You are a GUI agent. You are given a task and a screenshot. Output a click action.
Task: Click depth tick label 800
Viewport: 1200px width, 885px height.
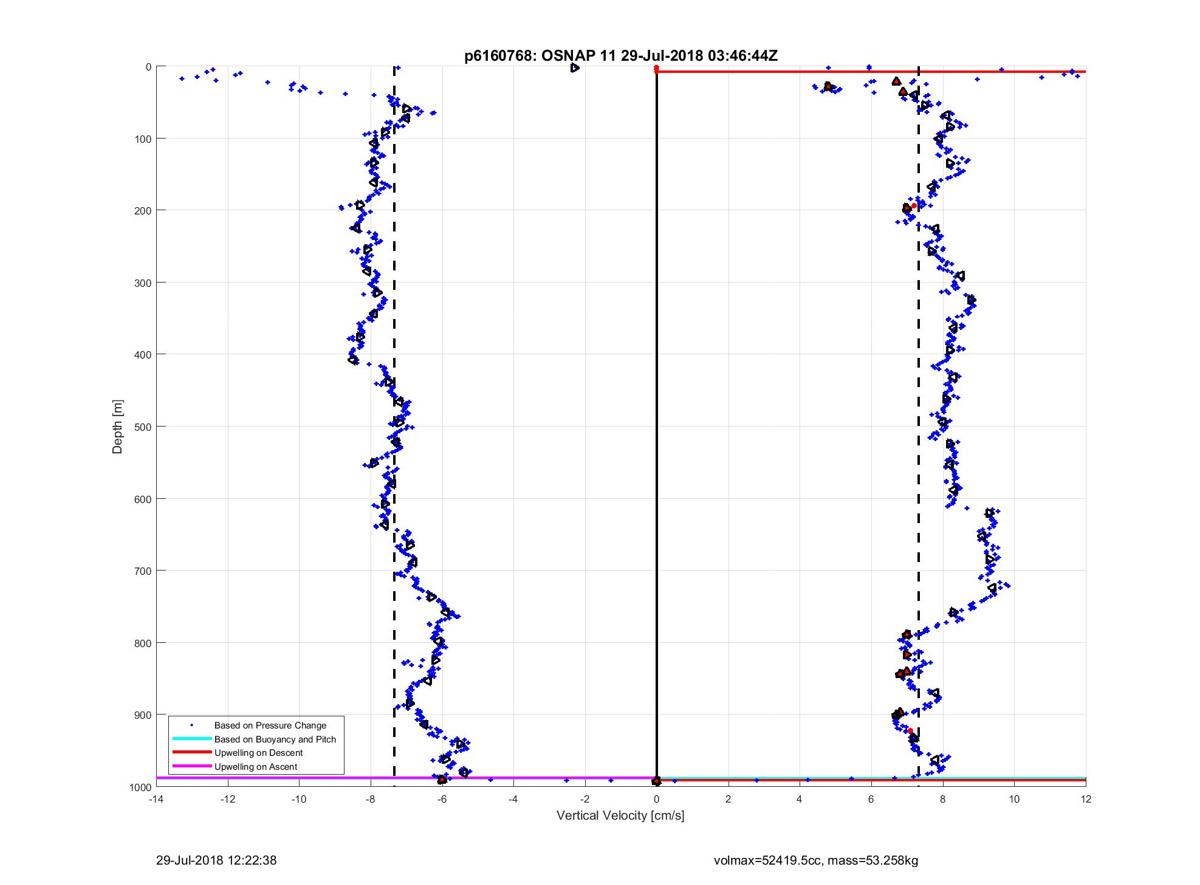142,642
